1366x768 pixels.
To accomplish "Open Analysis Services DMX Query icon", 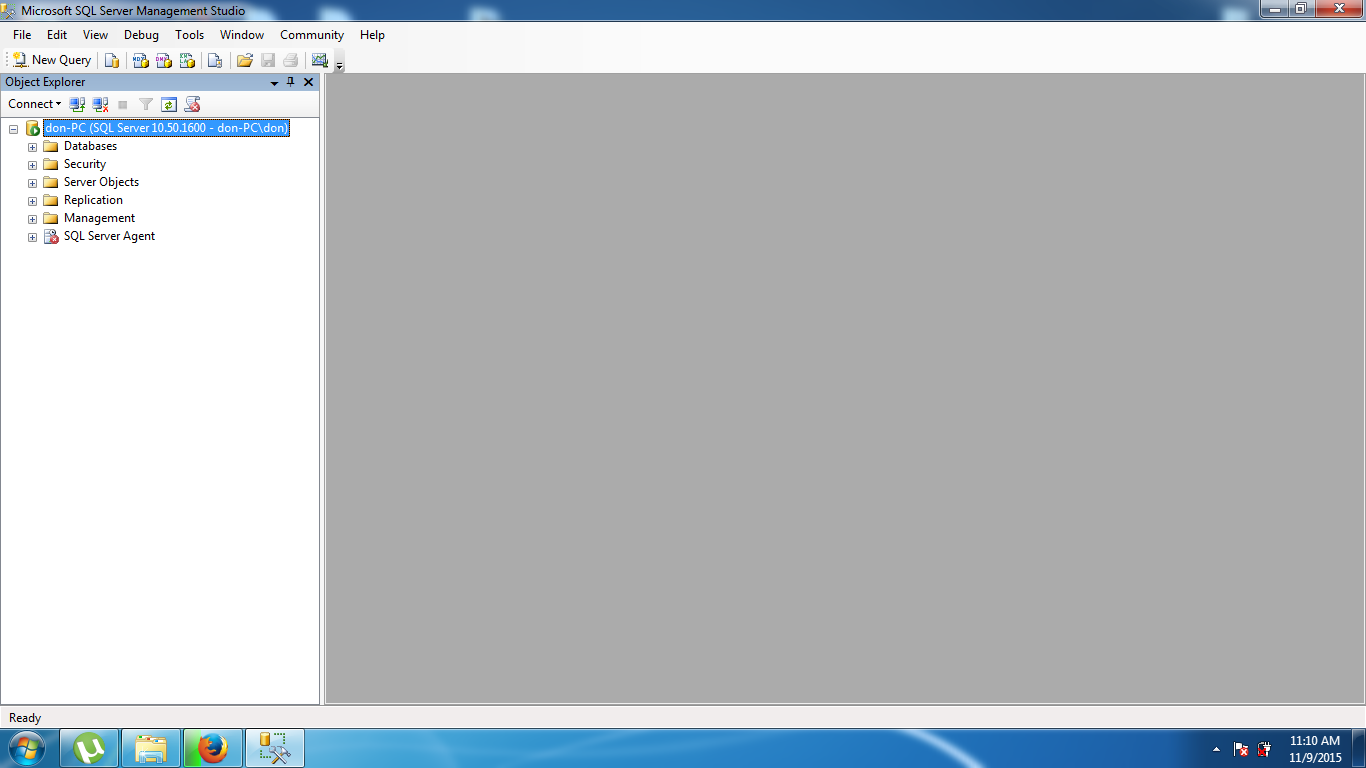I will pos(164,60).
